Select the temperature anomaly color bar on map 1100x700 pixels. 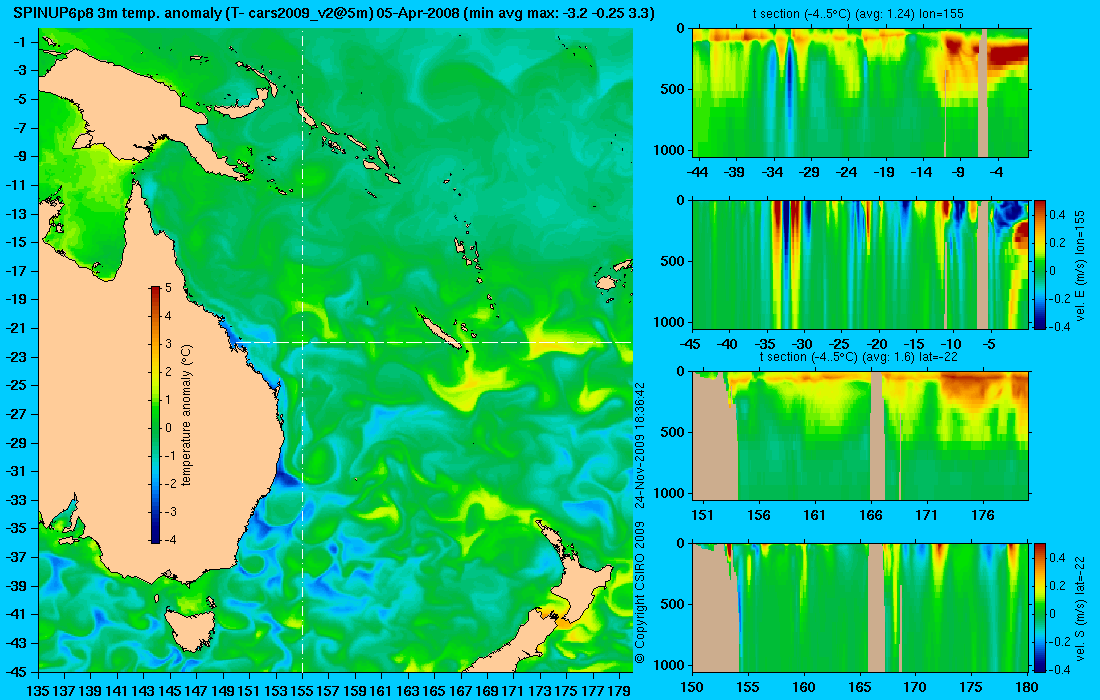[x=155, y=414]
